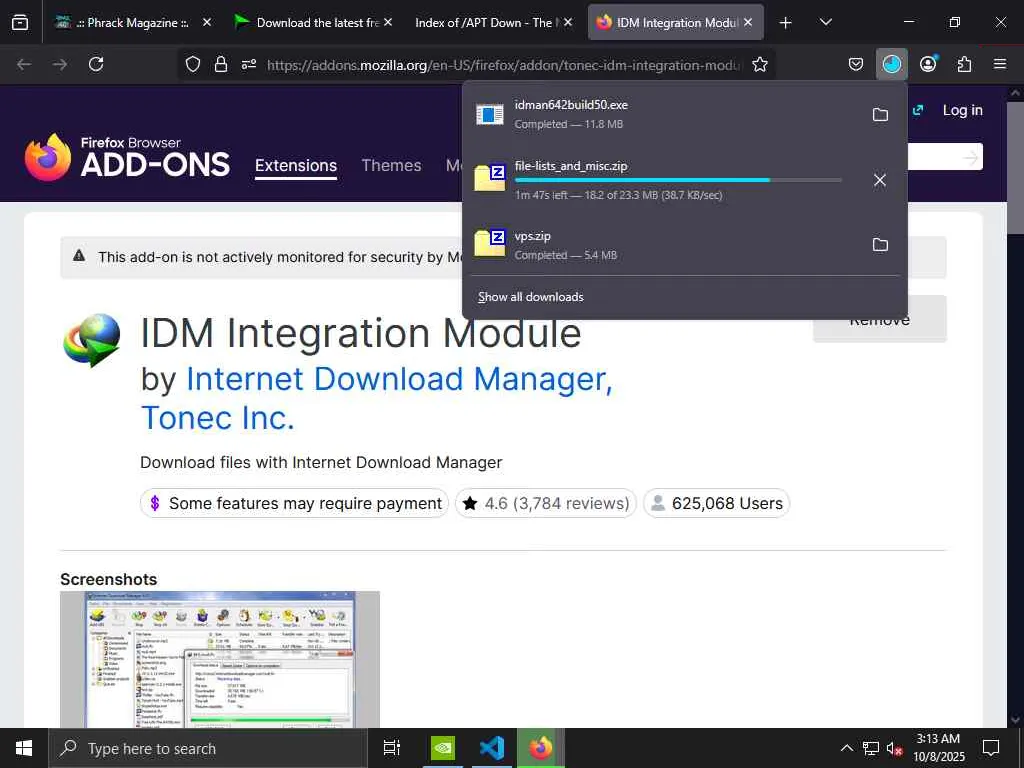Click the file-lists_and_misc.zip archive icon
Viewport: 1024px width, 768px height.
click(490, 177)
